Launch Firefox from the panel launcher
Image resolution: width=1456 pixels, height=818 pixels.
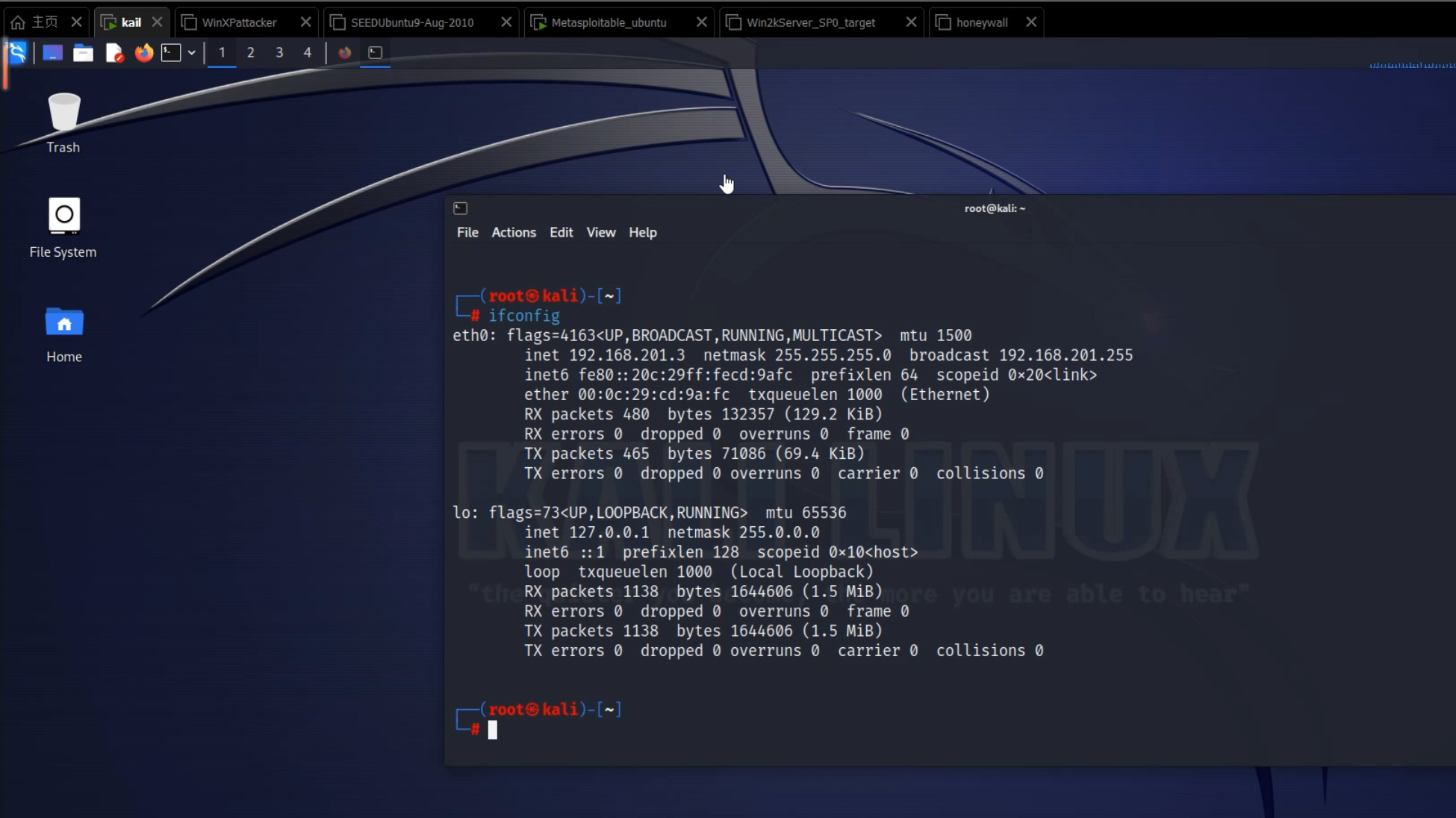pos(143,52)
